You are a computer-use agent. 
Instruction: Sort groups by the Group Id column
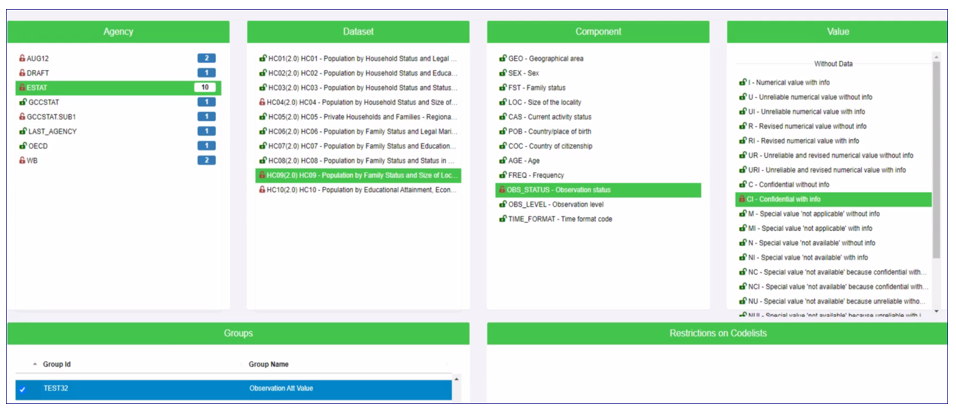(x=56, y=365)
